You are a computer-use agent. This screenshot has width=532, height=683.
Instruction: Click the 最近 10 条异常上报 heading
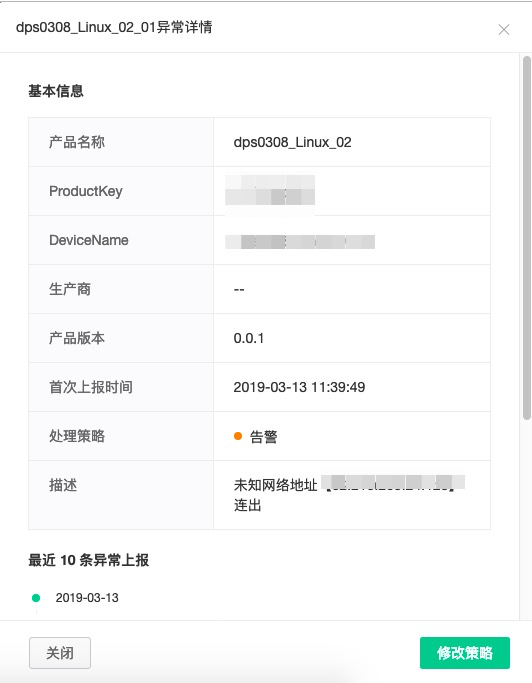(x=89, y=560)
